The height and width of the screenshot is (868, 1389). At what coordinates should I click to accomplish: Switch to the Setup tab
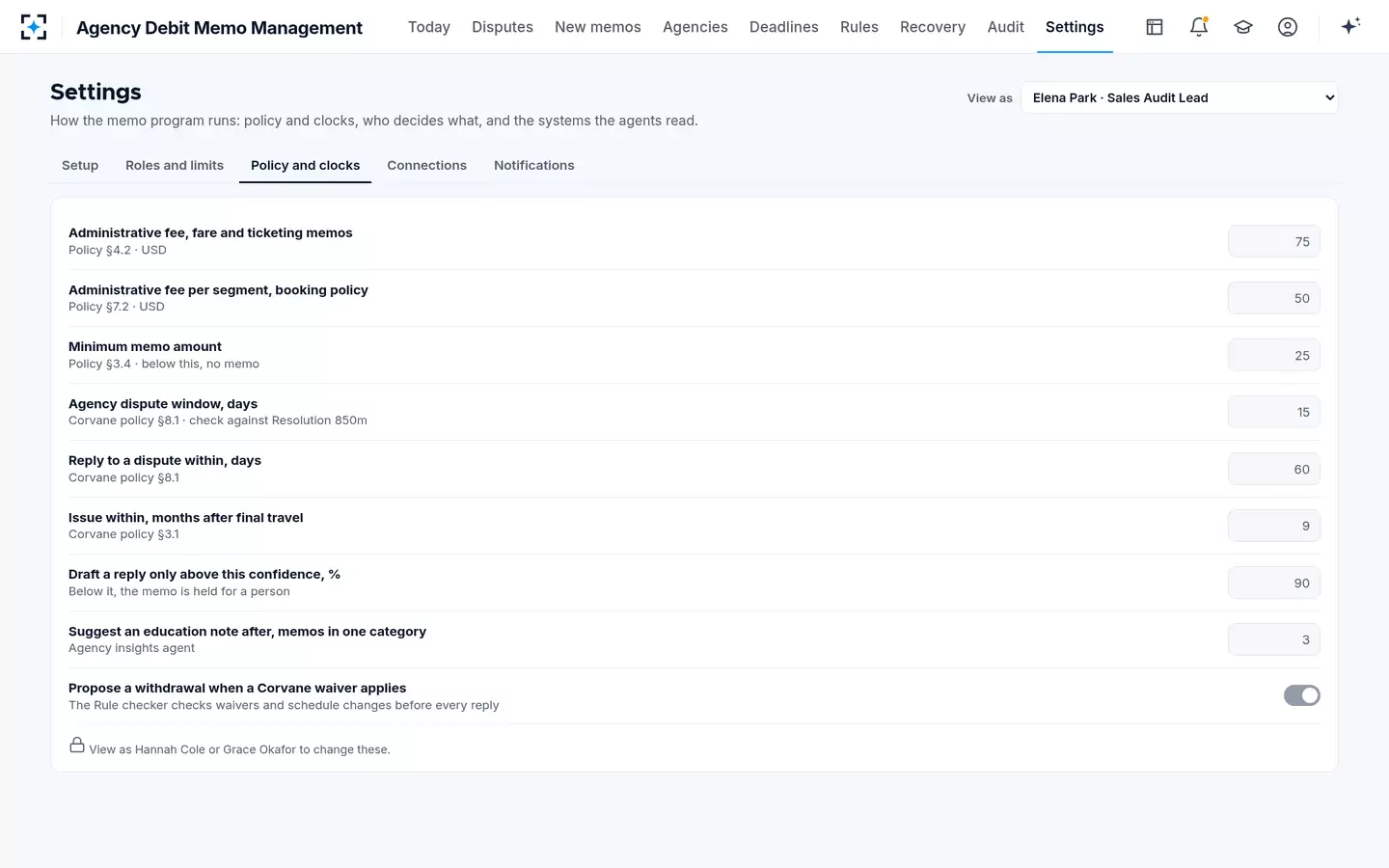coord(80,165)
